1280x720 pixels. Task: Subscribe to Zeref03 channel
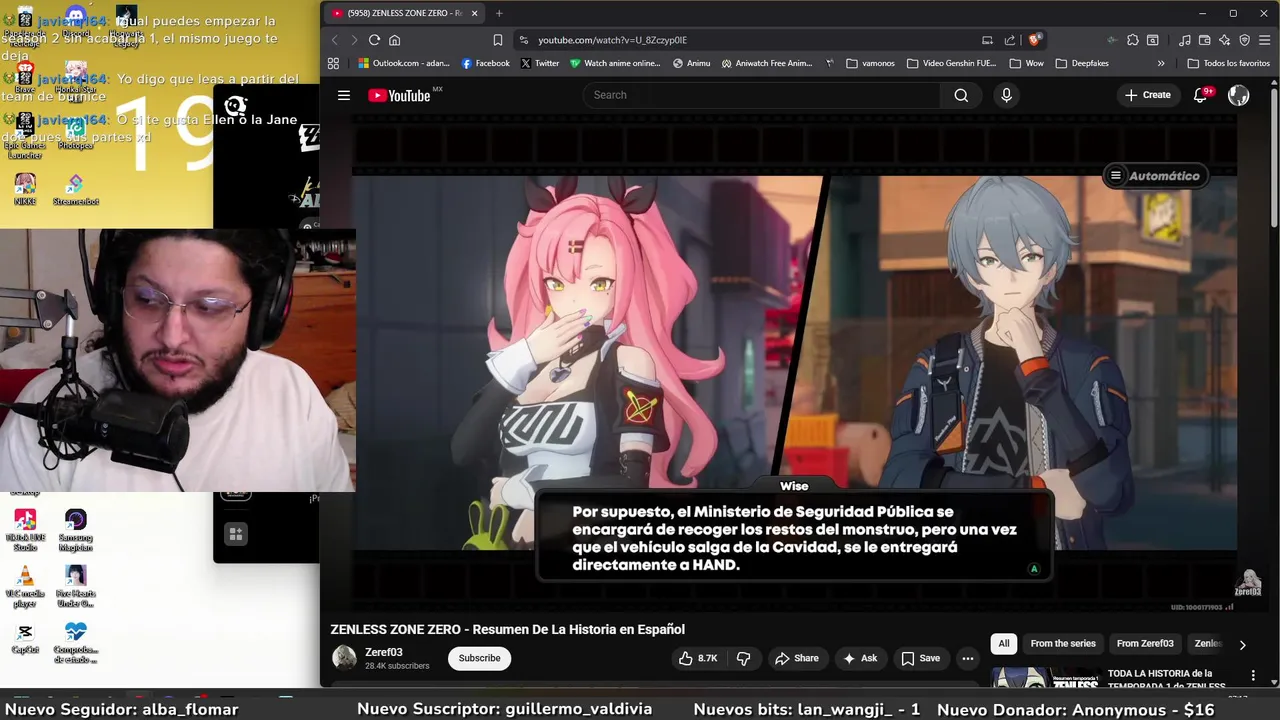(479, 658)
